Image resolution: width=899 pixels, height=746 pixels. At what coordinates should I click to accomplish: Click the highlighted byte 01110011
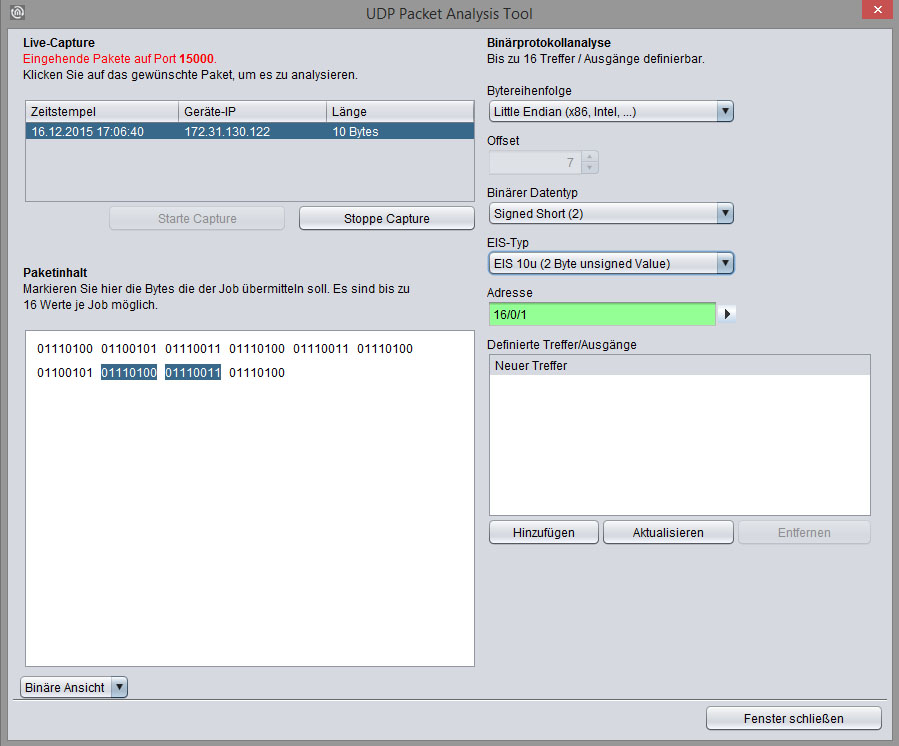193,373
